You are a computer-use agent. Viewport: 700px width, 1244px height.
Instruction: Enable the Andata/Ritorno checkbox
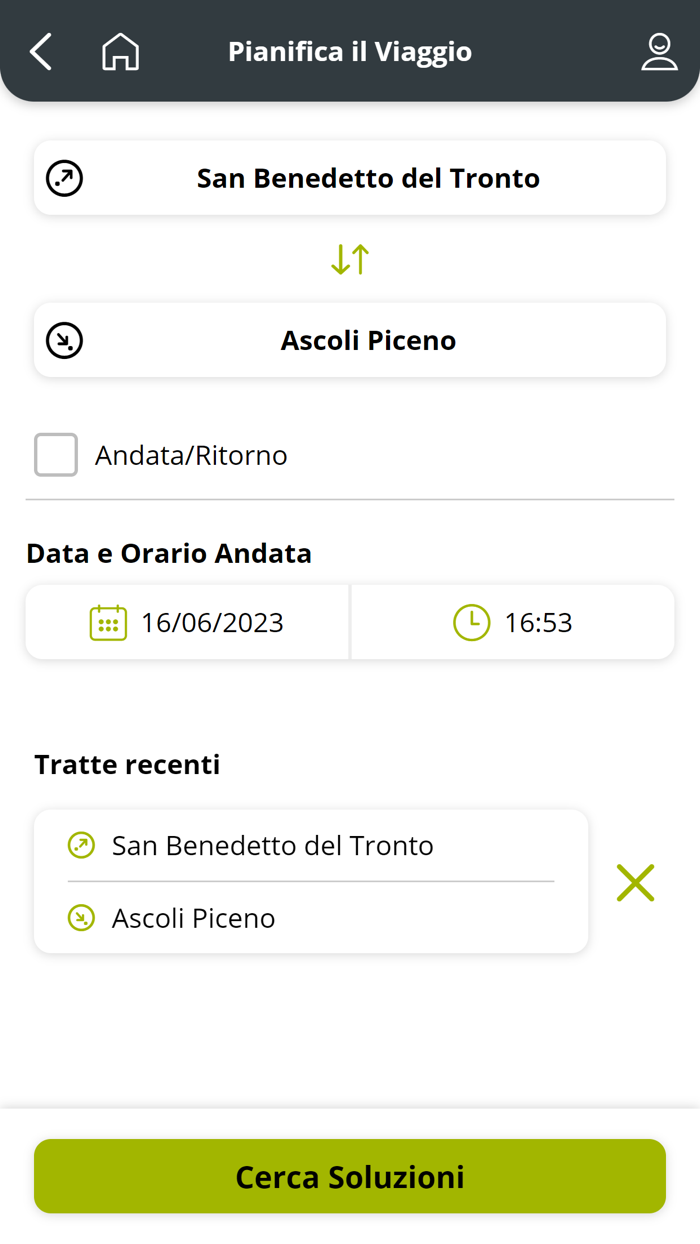[x=55, y=454]
